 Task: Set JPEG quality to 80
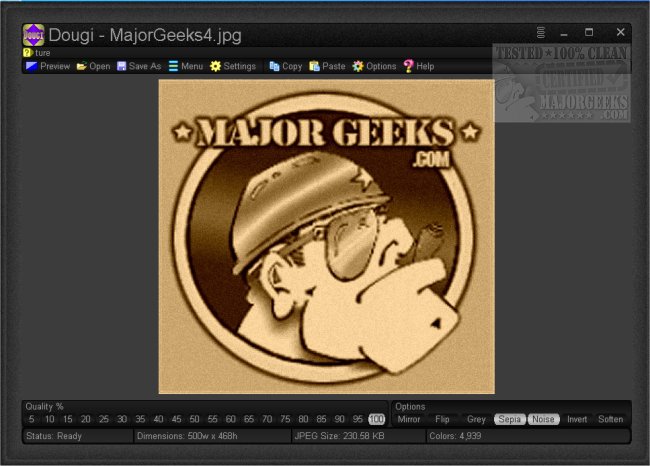point(303,419)
